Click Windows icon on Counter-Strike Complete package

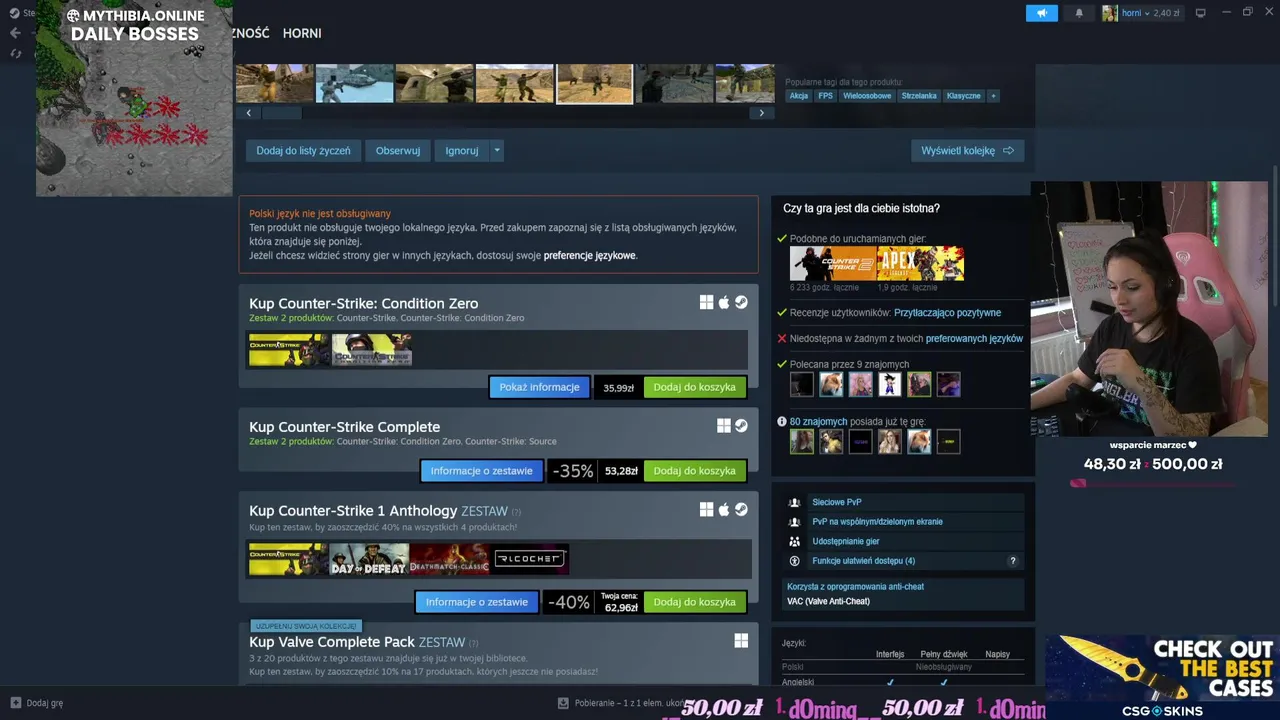click(x=724, y=425)
